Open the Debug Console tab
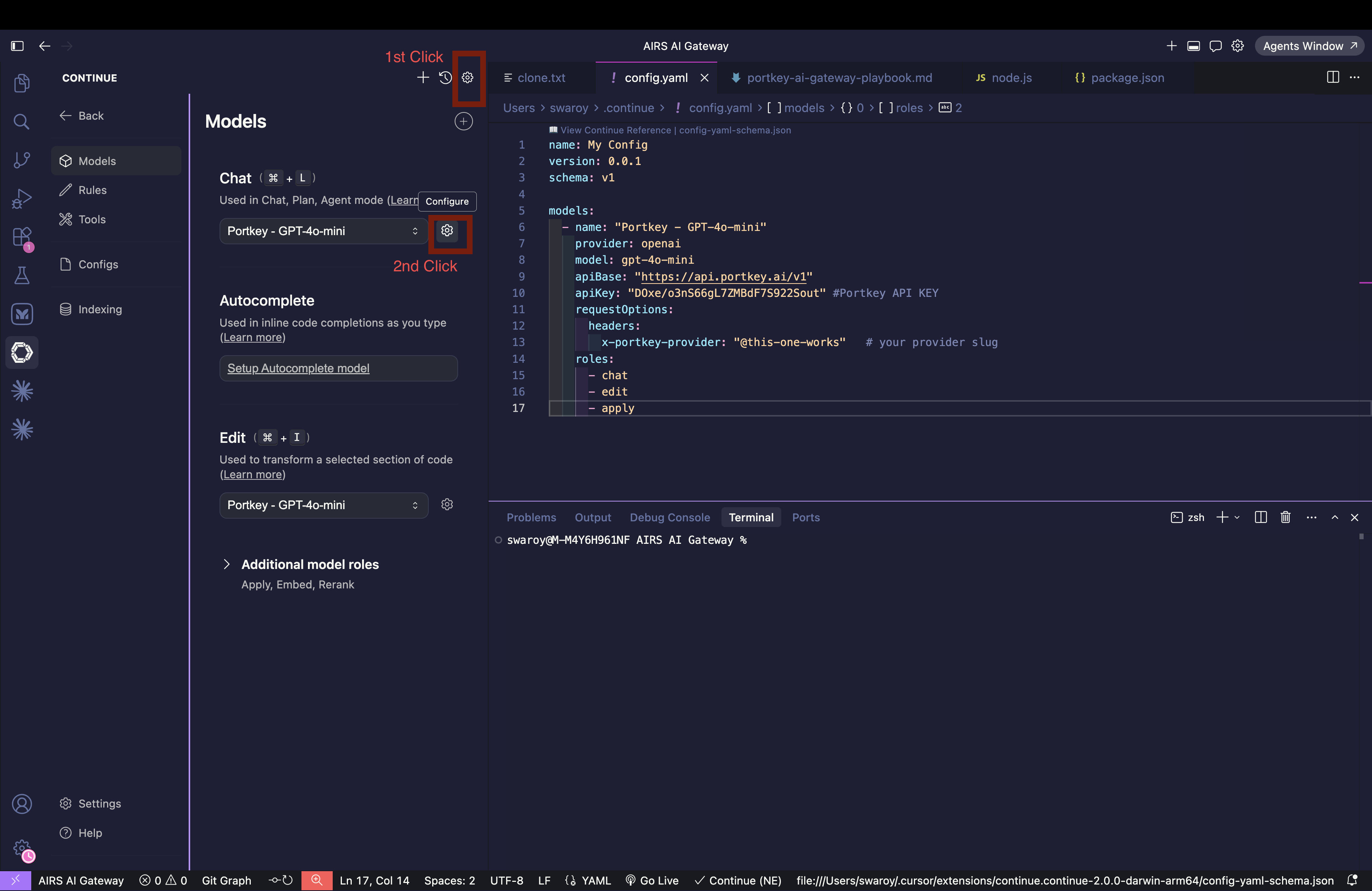Screen dimensions: 1372x891 click(x=669, y=517)
